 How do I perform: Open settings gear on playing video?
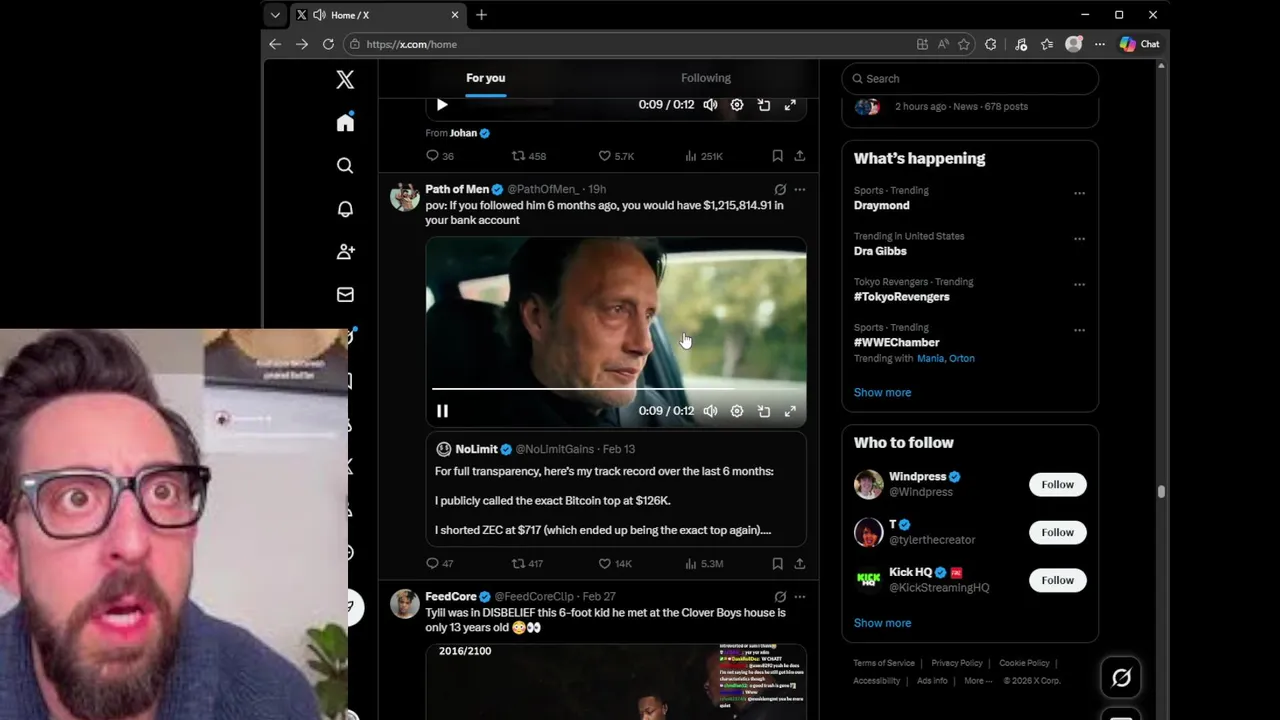point(737,411)
